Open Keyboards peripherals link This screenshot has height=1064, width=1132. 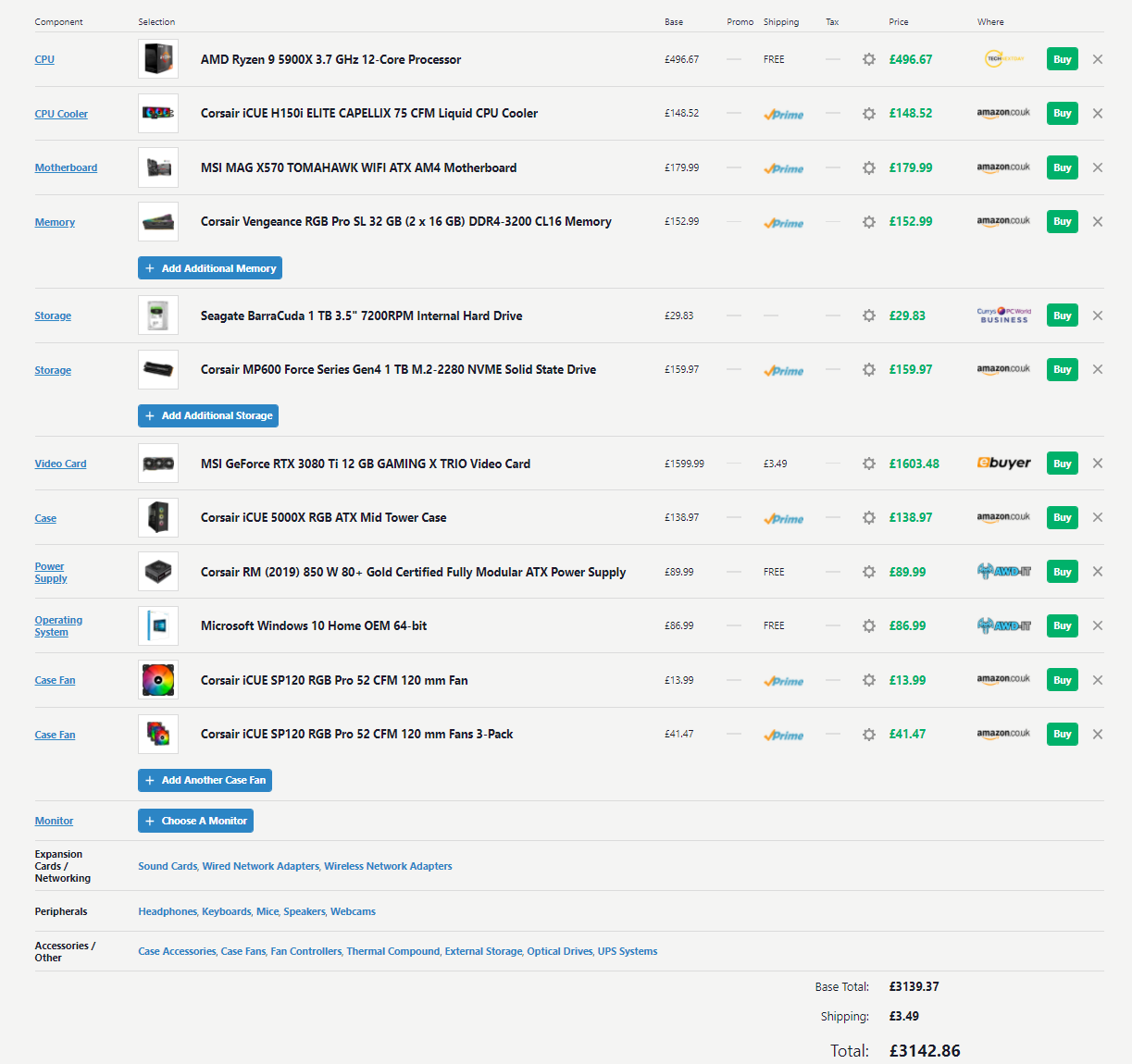coord(227,911)
